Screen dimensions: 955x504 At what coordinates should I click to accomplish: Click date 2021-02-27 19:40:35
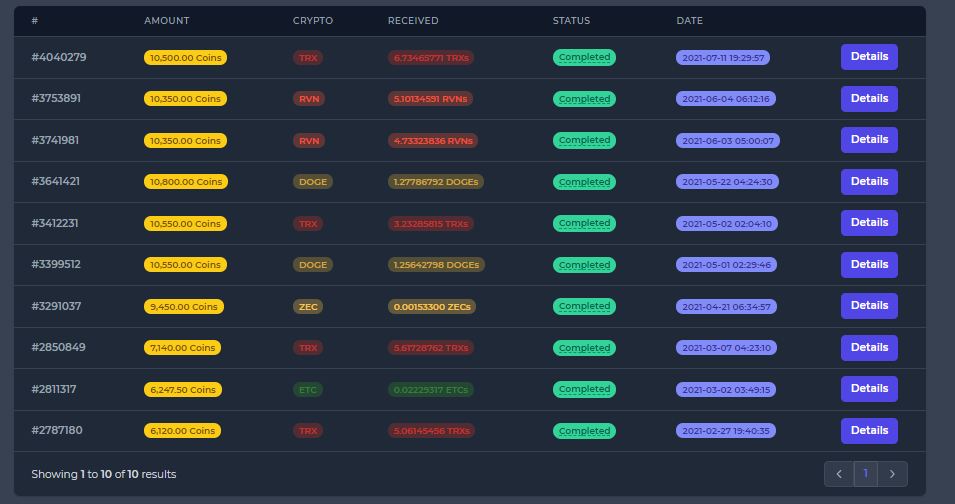[x=726, y=431]
